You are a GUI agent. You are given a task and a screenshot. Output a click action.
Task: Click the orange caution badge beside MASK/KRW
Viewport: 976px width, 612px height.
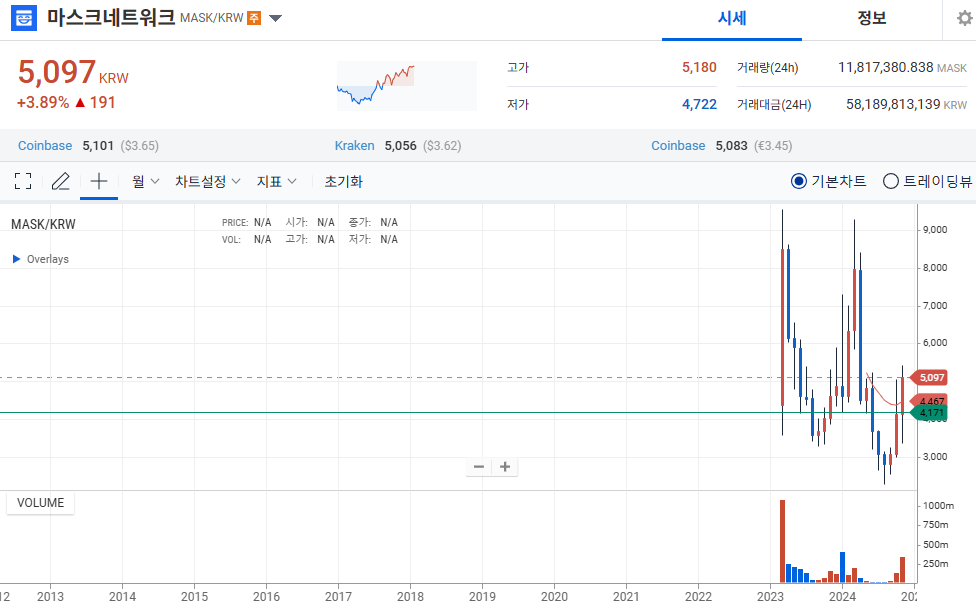[x=254, y=18]
